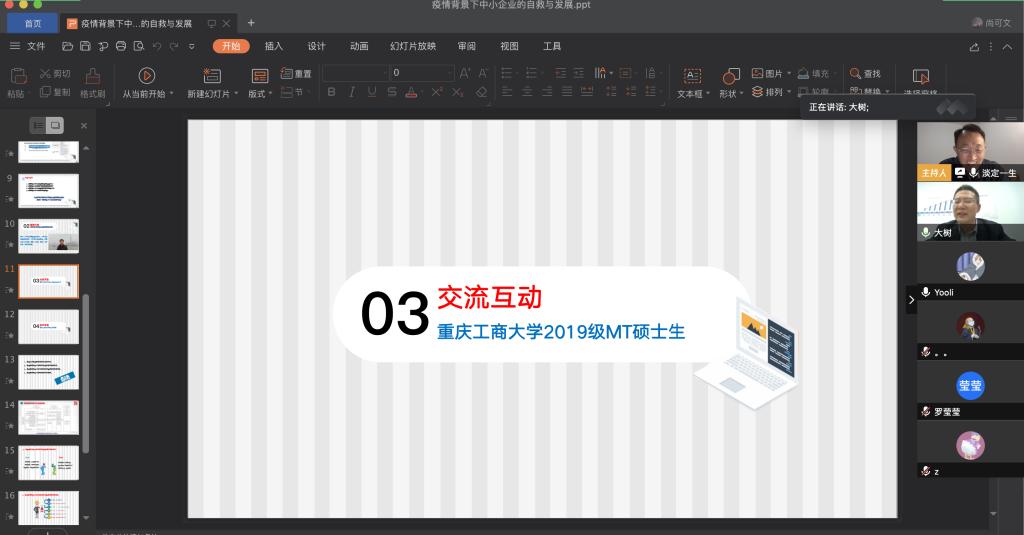Switch to the Slide Show (幻灯片放映) tab
The width and height of the screenshot is (1024, 535).
tap(412, 46)
